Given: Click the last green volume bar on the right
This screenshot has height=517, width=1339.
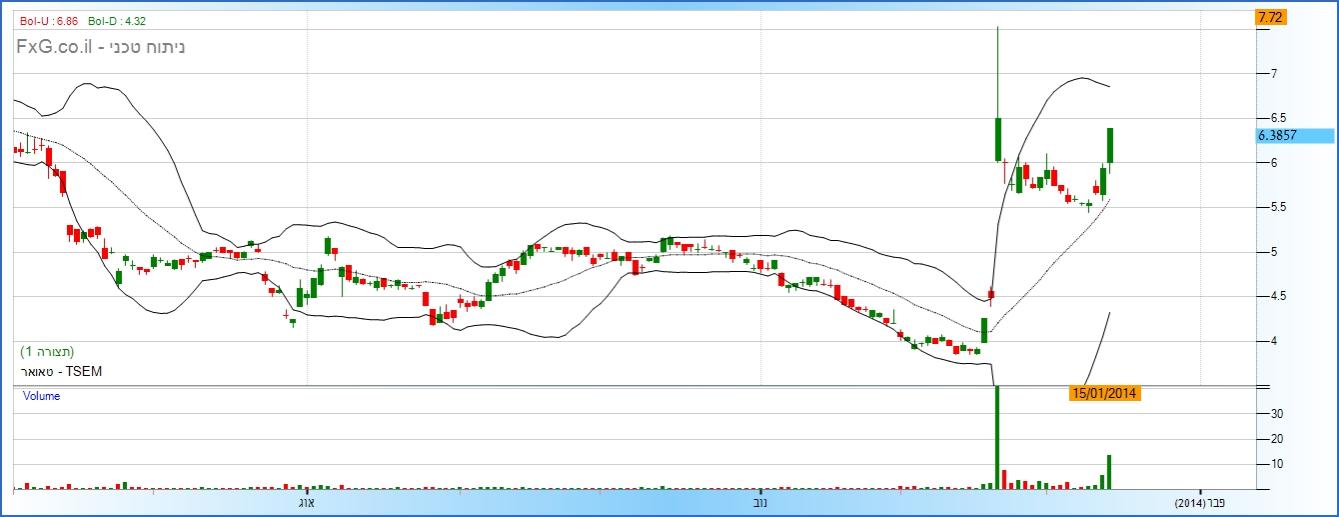Looking at the screenshot, I should click(x=1109, y=472).
